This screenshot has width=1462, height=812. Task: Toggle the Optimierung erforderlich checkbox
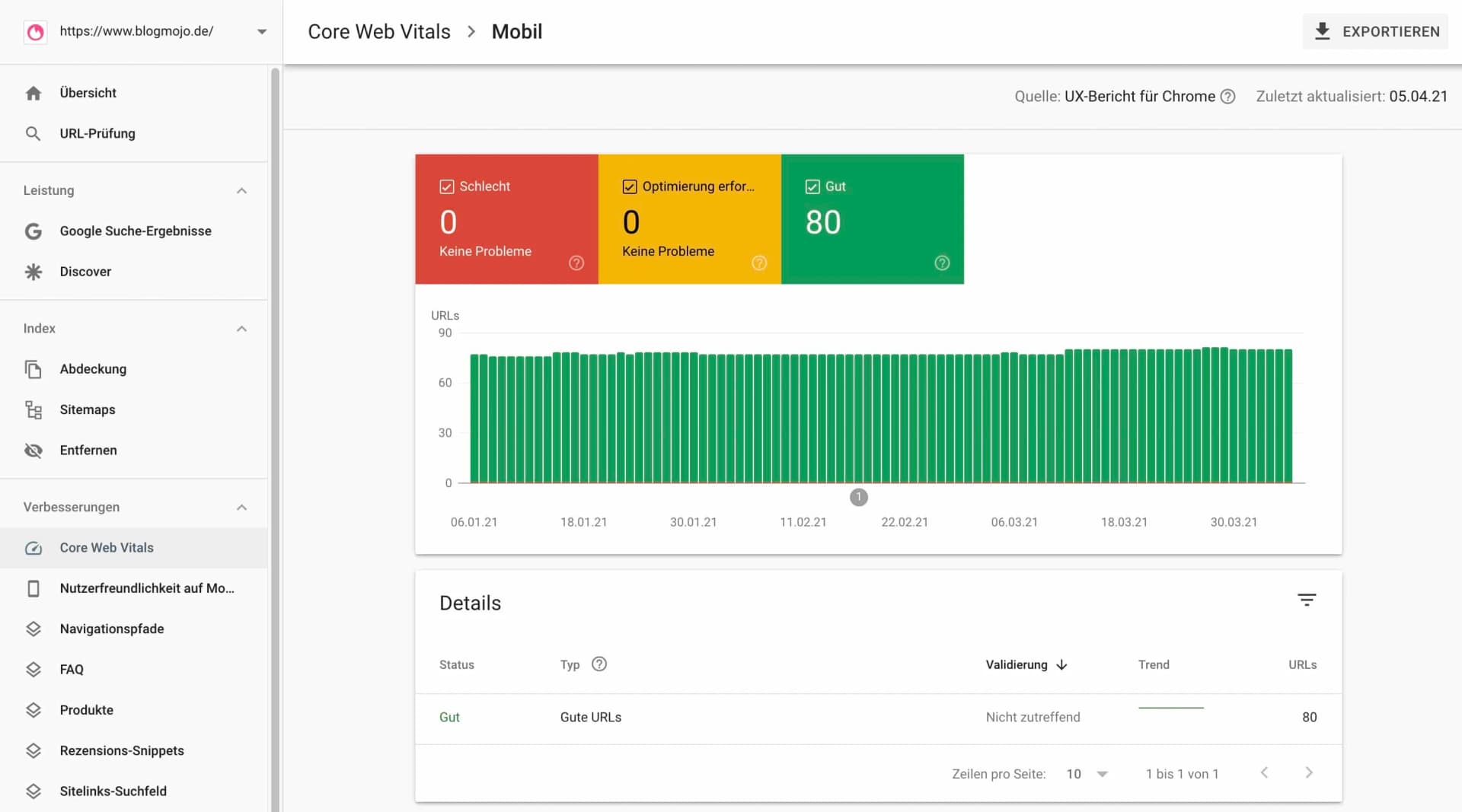629,186
